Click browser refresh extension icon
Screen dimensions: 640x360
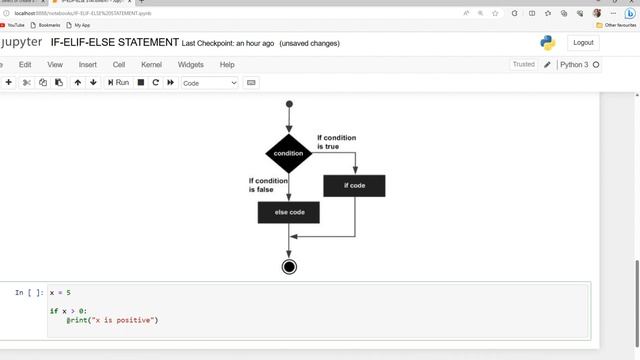click(x=514, y=13)
